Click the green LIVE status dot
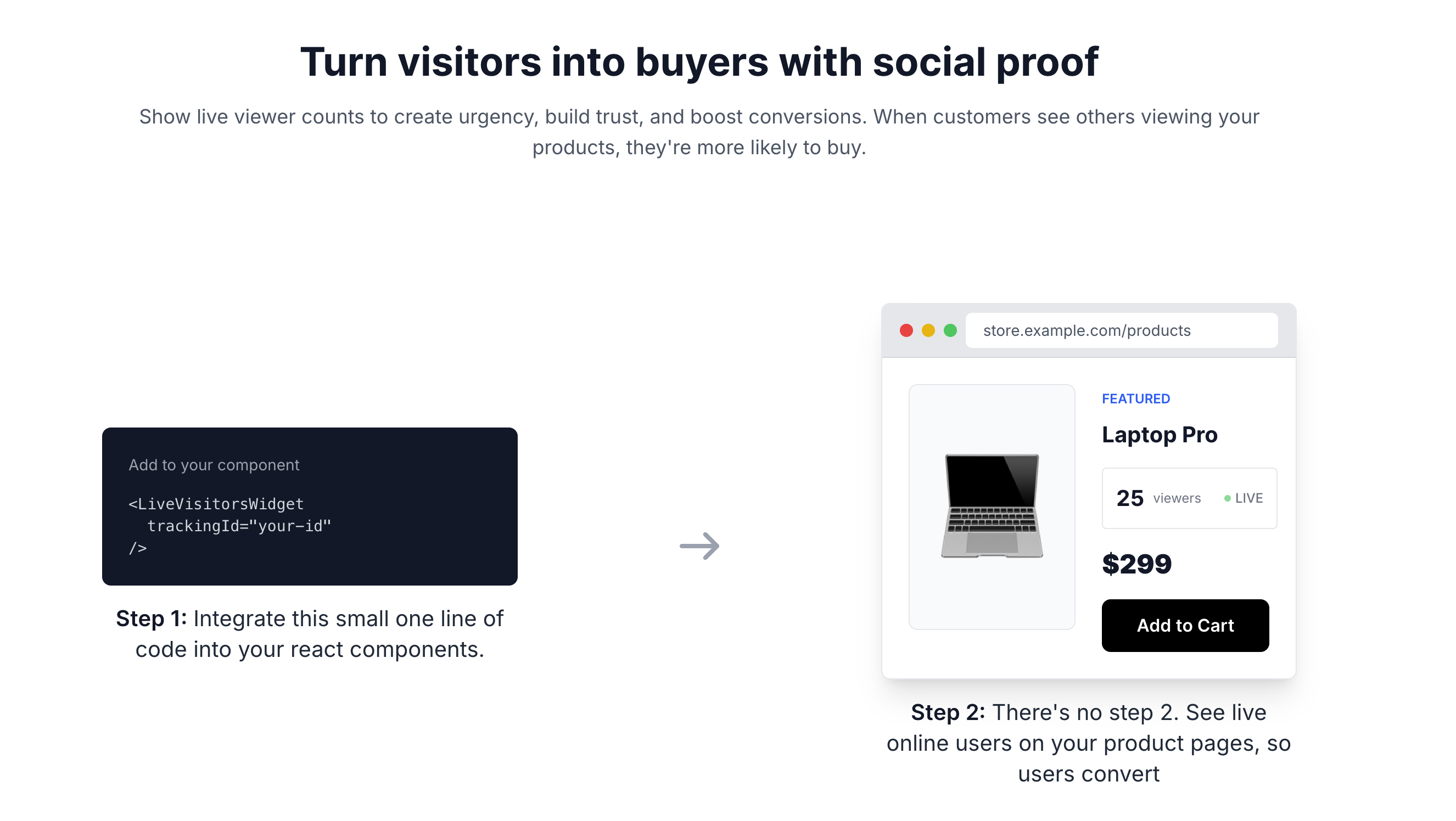The height and width of the screenshot is (821, 1456). click(1227, 498)
